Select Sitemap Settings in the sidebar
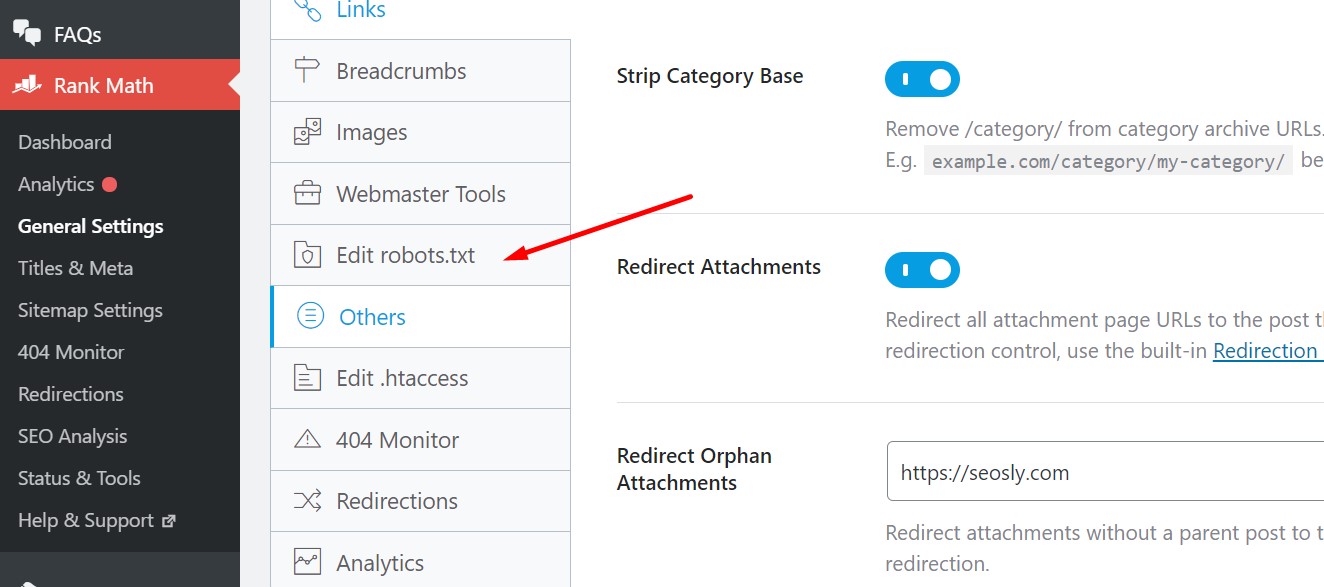This screenshot has width=1324, height=587. tap(89, 310)
